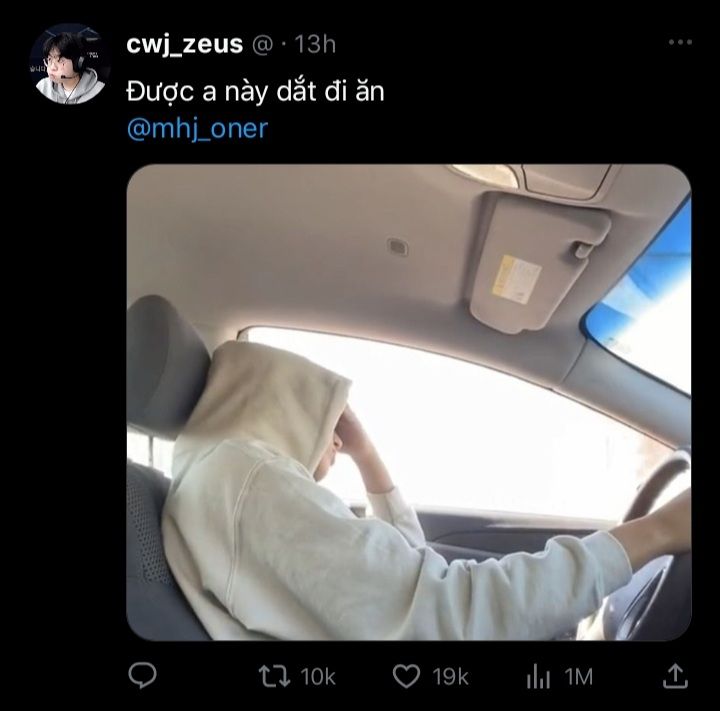Retweet the post using the arrows icon

tap(274, 676)
